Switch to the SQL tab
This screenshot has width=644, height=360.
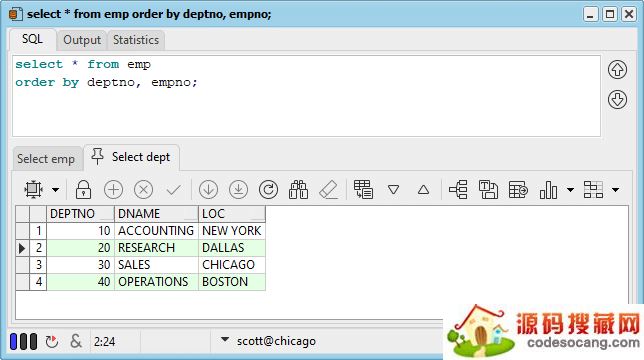[32, 39]
